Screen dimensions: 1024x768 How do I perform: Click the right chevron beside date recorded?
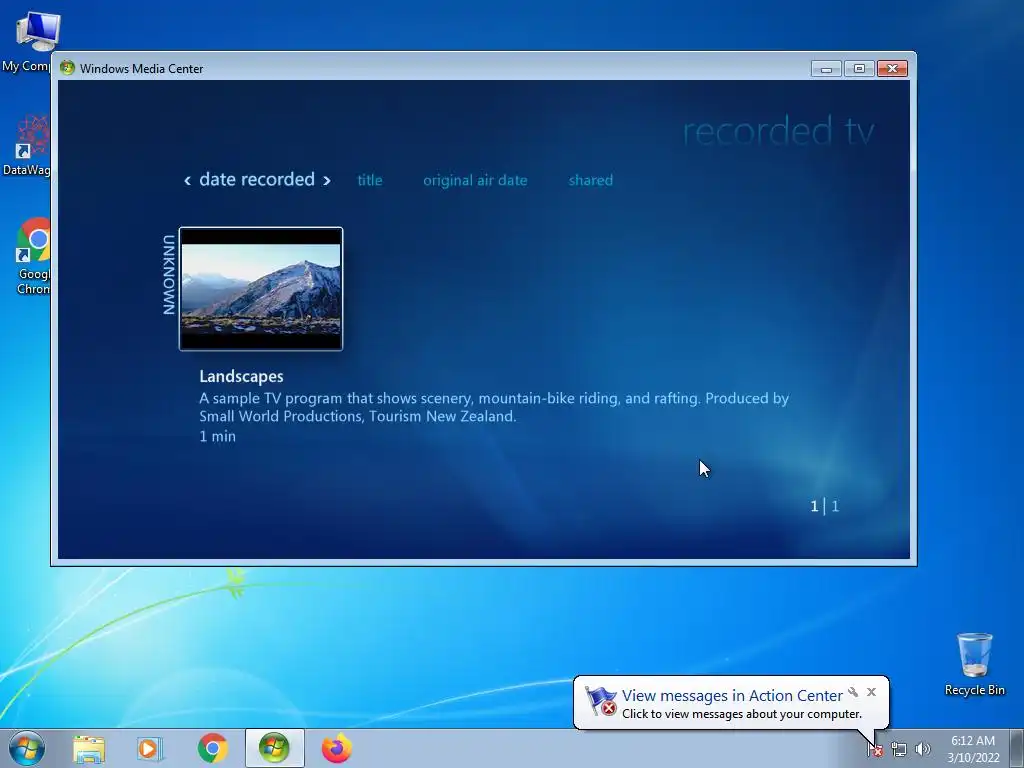(327, 180)
